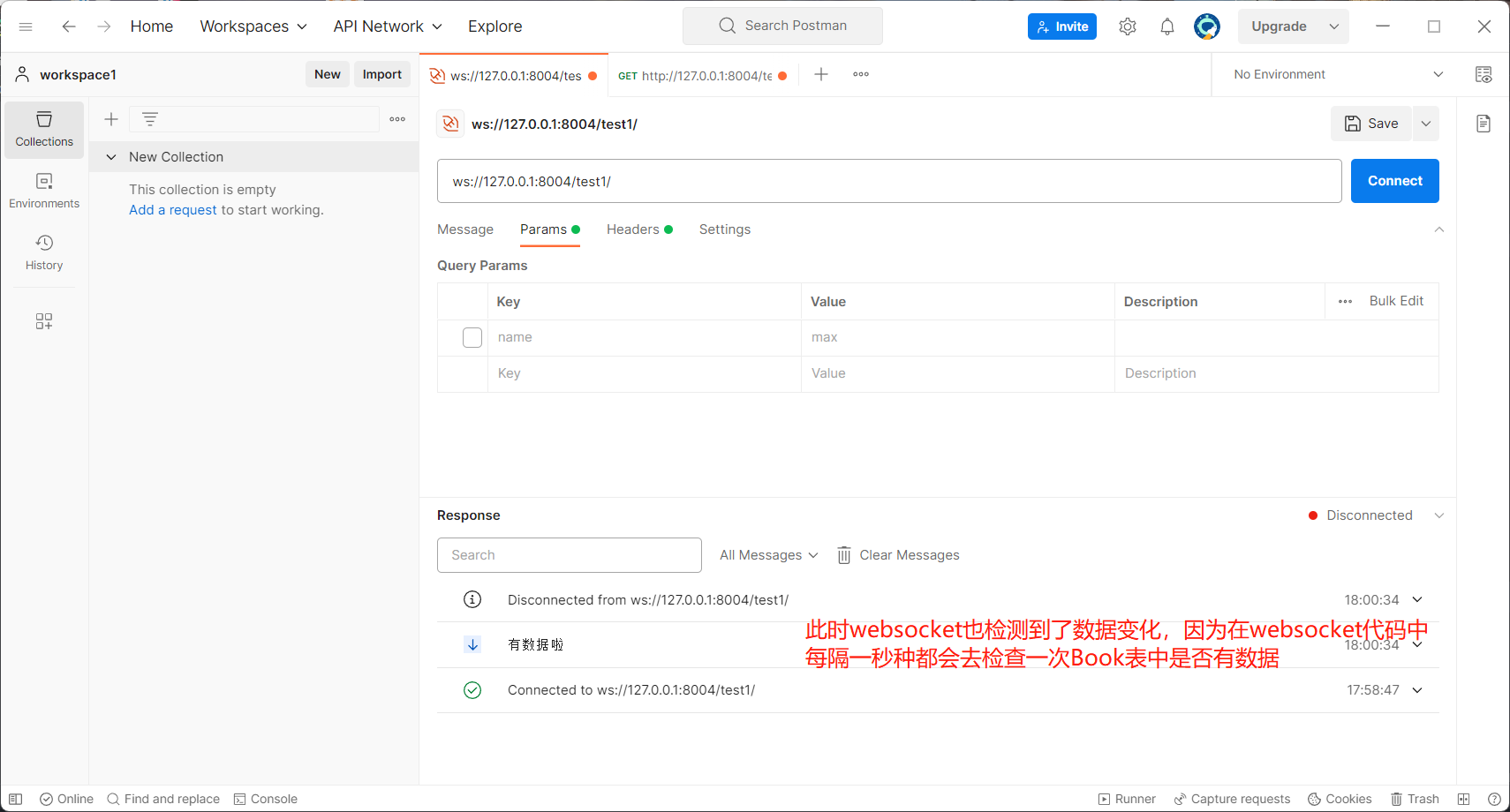Image resolution: width=1510 pixels, height=812 pixels.
Task: Open the documentation icon in right sidebar
Action: click(x=1484, y=124)
